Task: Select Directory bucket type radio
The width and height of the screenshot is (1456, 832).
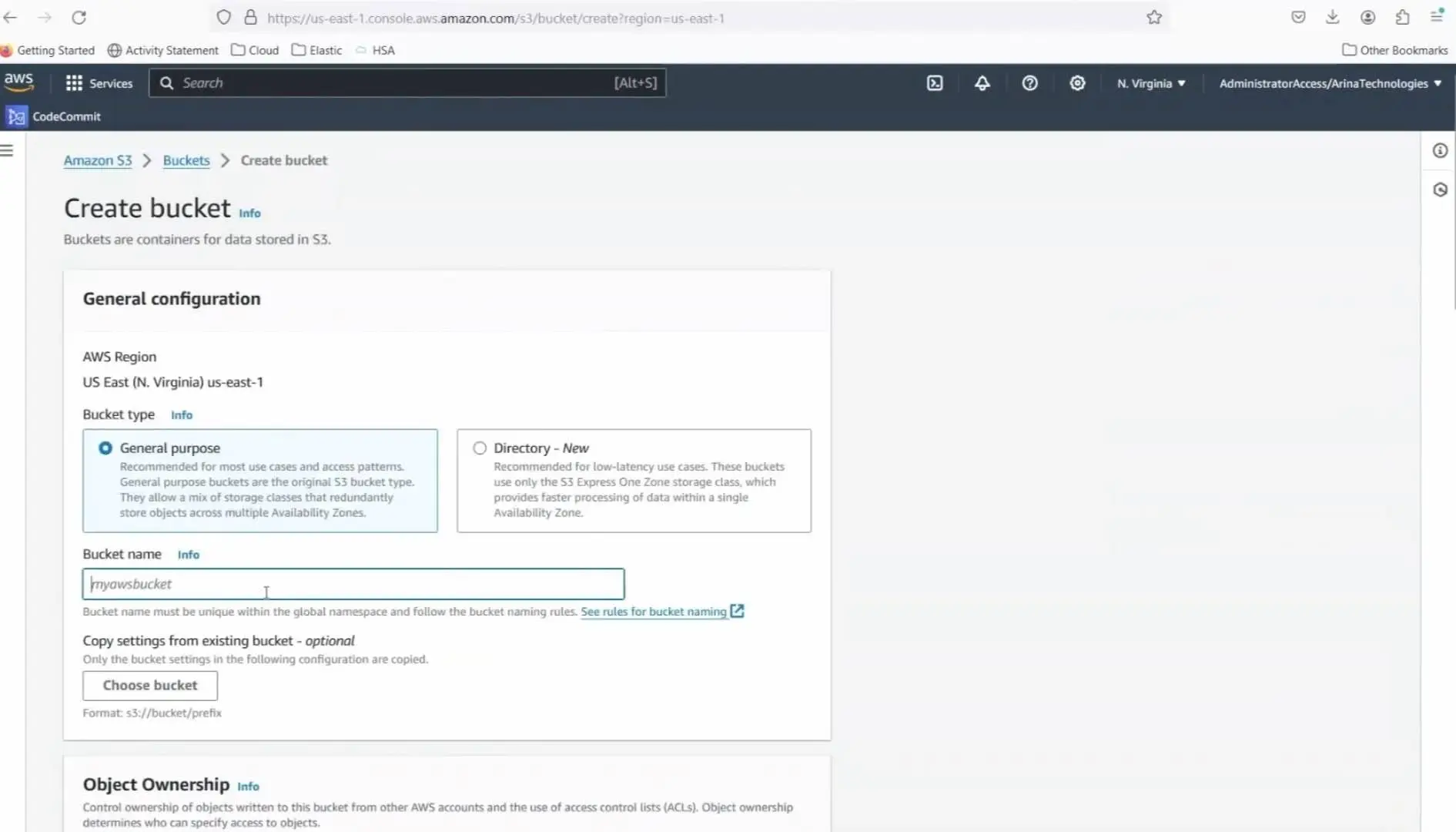Action: pos(480,448)
